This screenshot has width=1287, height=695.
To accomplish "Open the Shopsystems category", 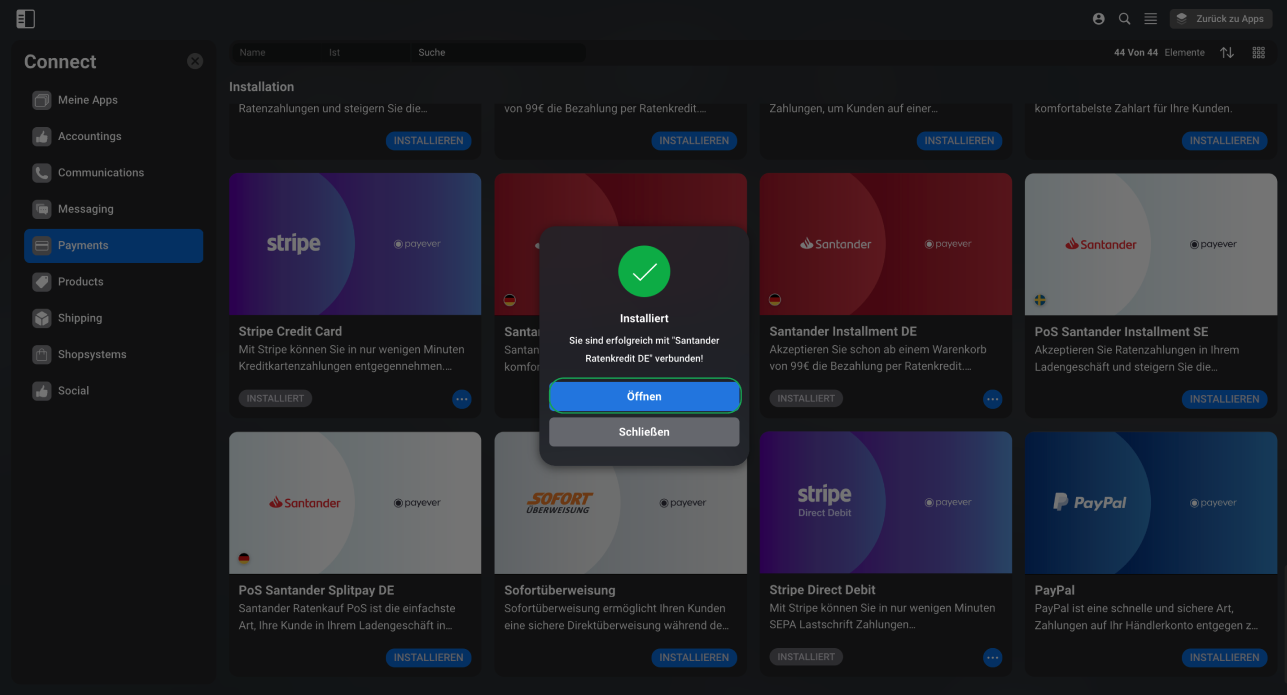I will tap(114, 355).
